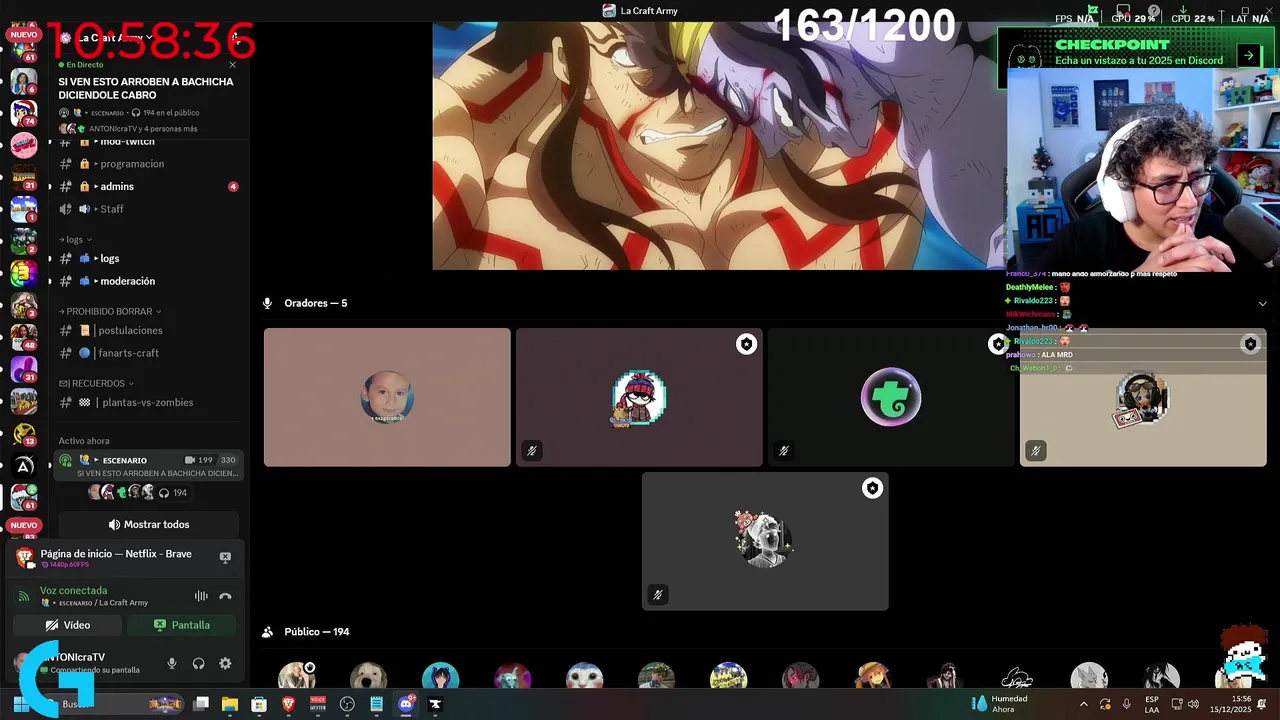Screen dimensions: 1280x720
Task: Open the ESCENARIO active stage card
Action: tap(148, 466)
